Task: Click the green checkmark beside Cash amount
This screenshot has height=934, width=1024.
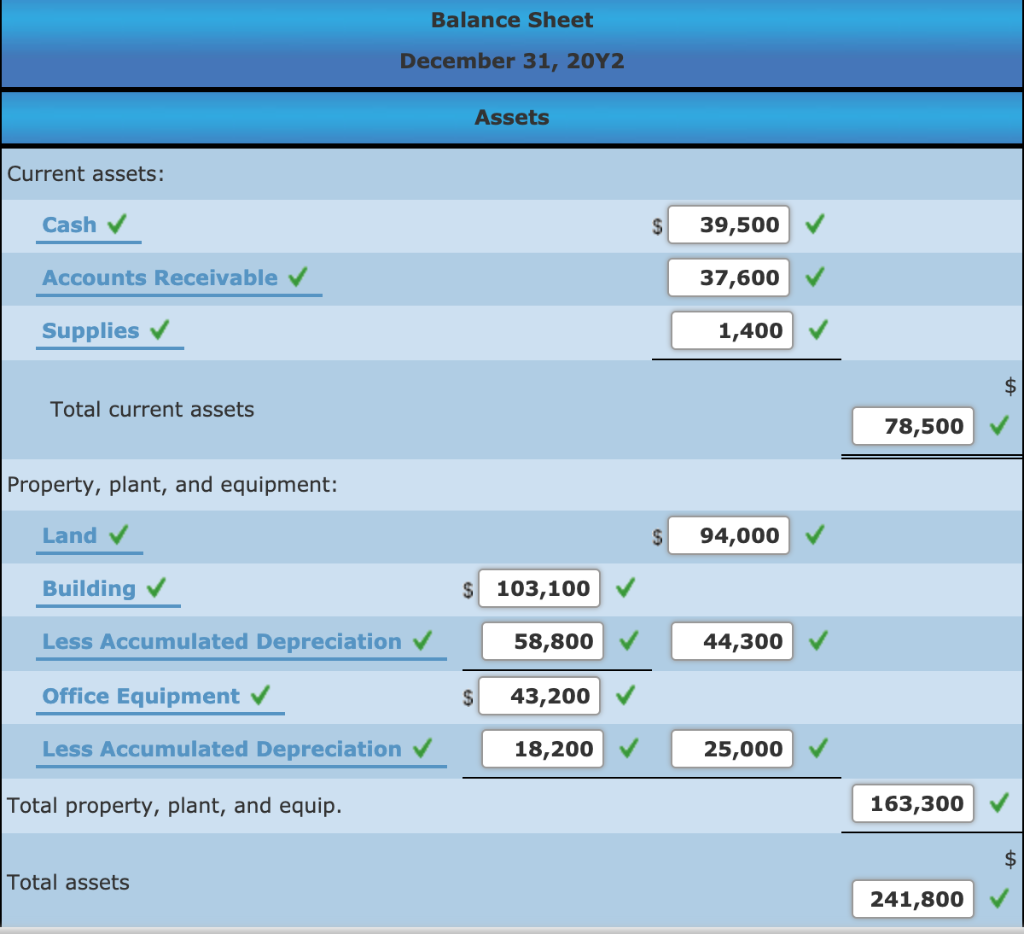Action: 814,224
